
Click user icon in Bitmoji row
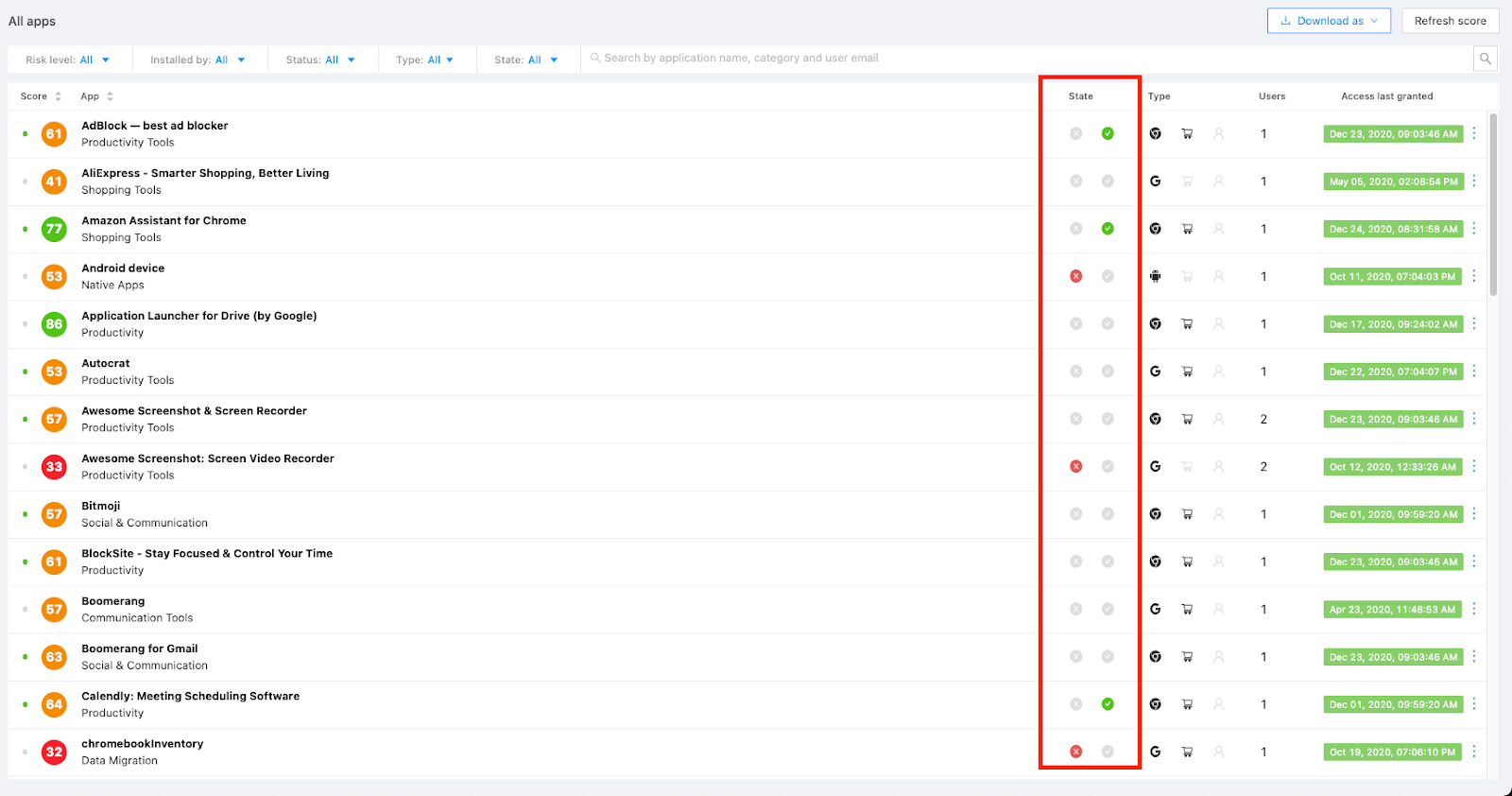coord(1218,514)
